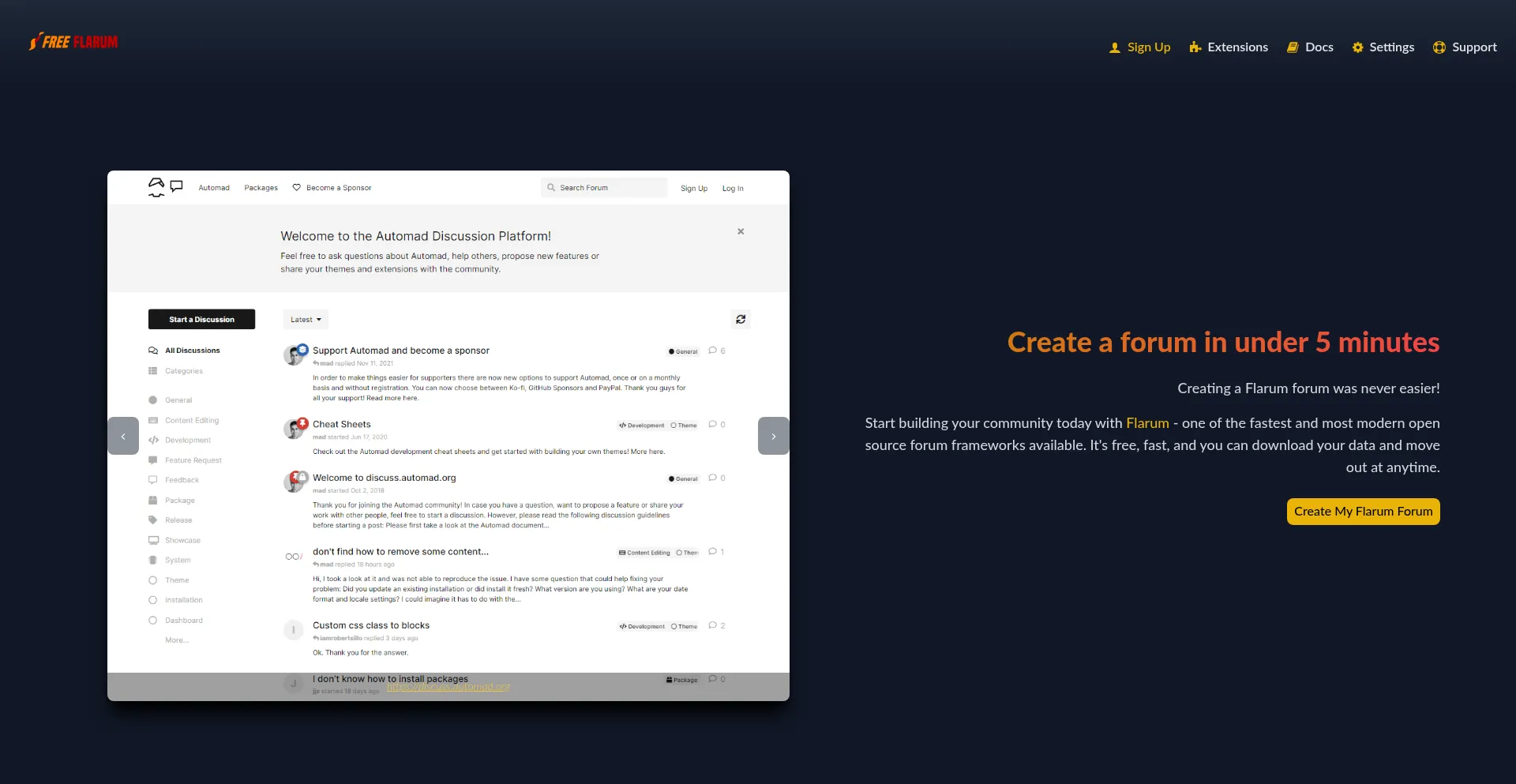1516x784 pixels.
Task: Click Create My Flarum Forum button
Action: coord(1363,512)
